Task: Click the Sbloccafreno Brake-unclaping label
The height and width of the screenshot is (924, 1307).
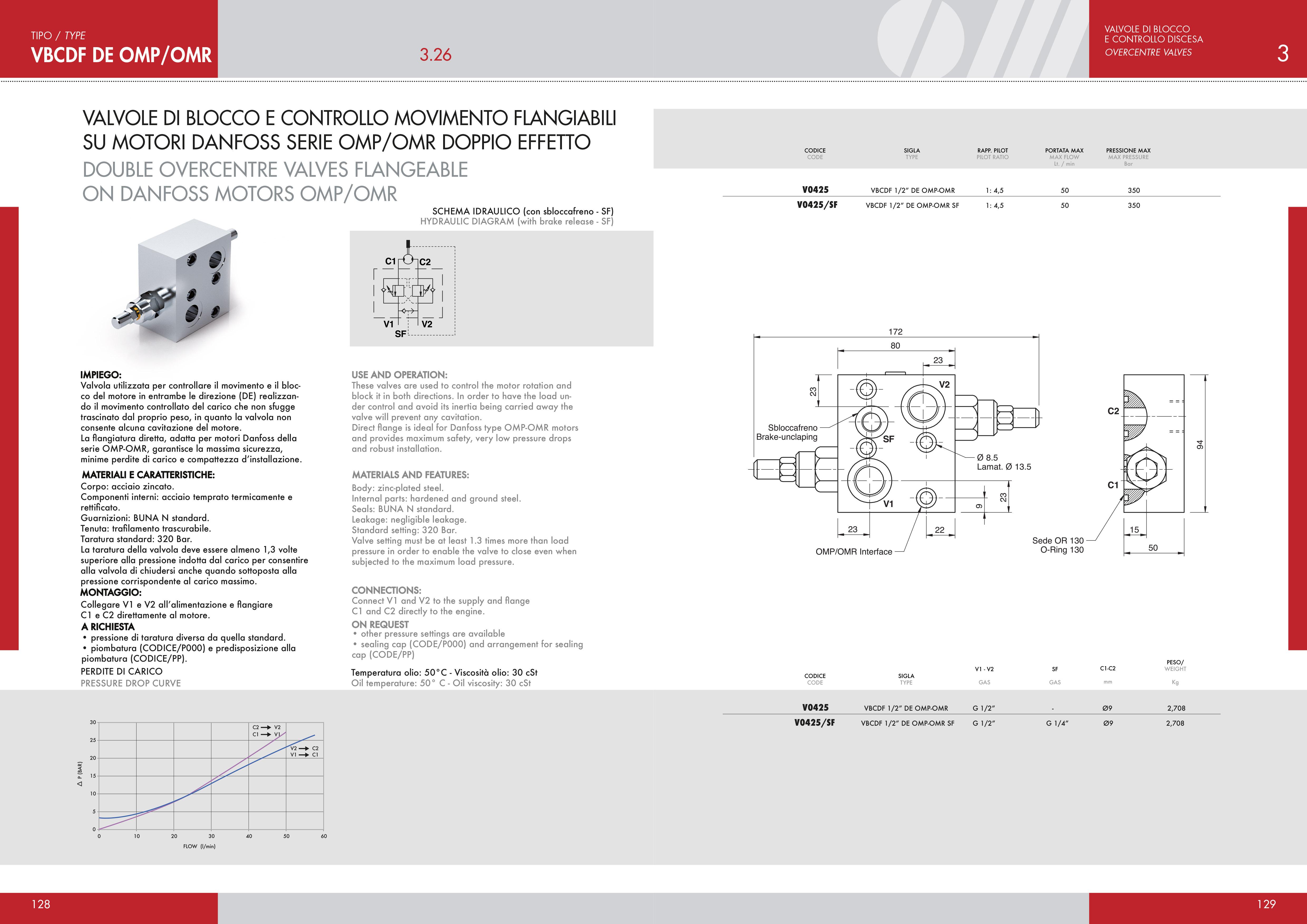Action: [x=787, y=432]
